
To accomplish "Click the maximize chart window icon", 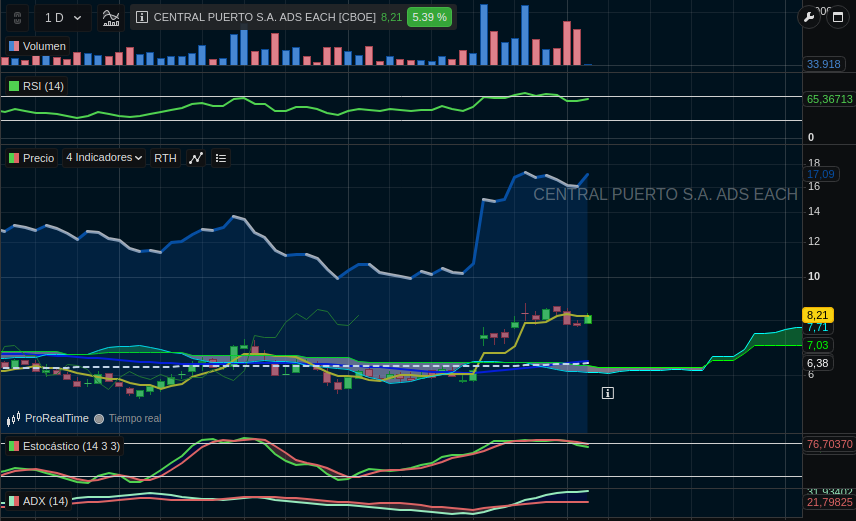I will pos(838,17).
